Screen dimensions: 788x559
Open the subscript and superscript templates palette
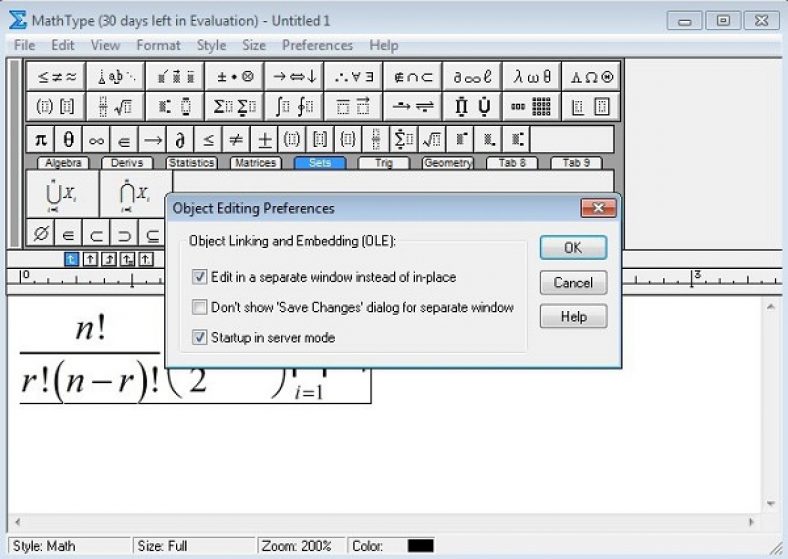(x=175, y=106)
